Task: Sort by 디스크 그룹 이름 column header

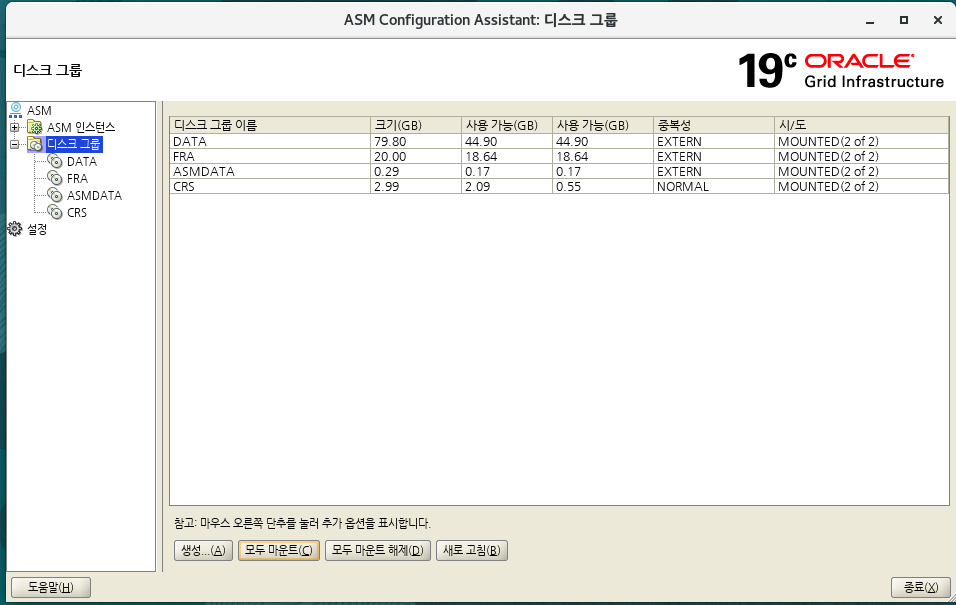Action: point(269,125)
